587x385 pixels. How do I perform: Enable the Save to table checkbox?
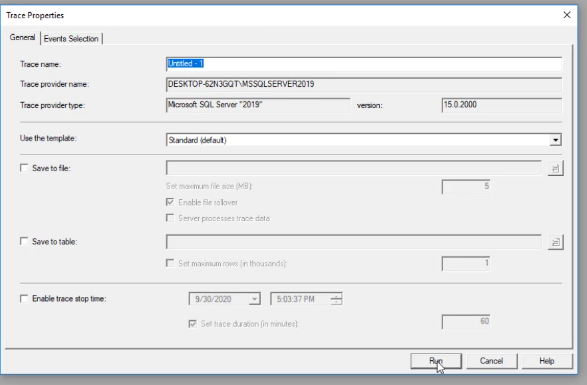pos(24,242)
